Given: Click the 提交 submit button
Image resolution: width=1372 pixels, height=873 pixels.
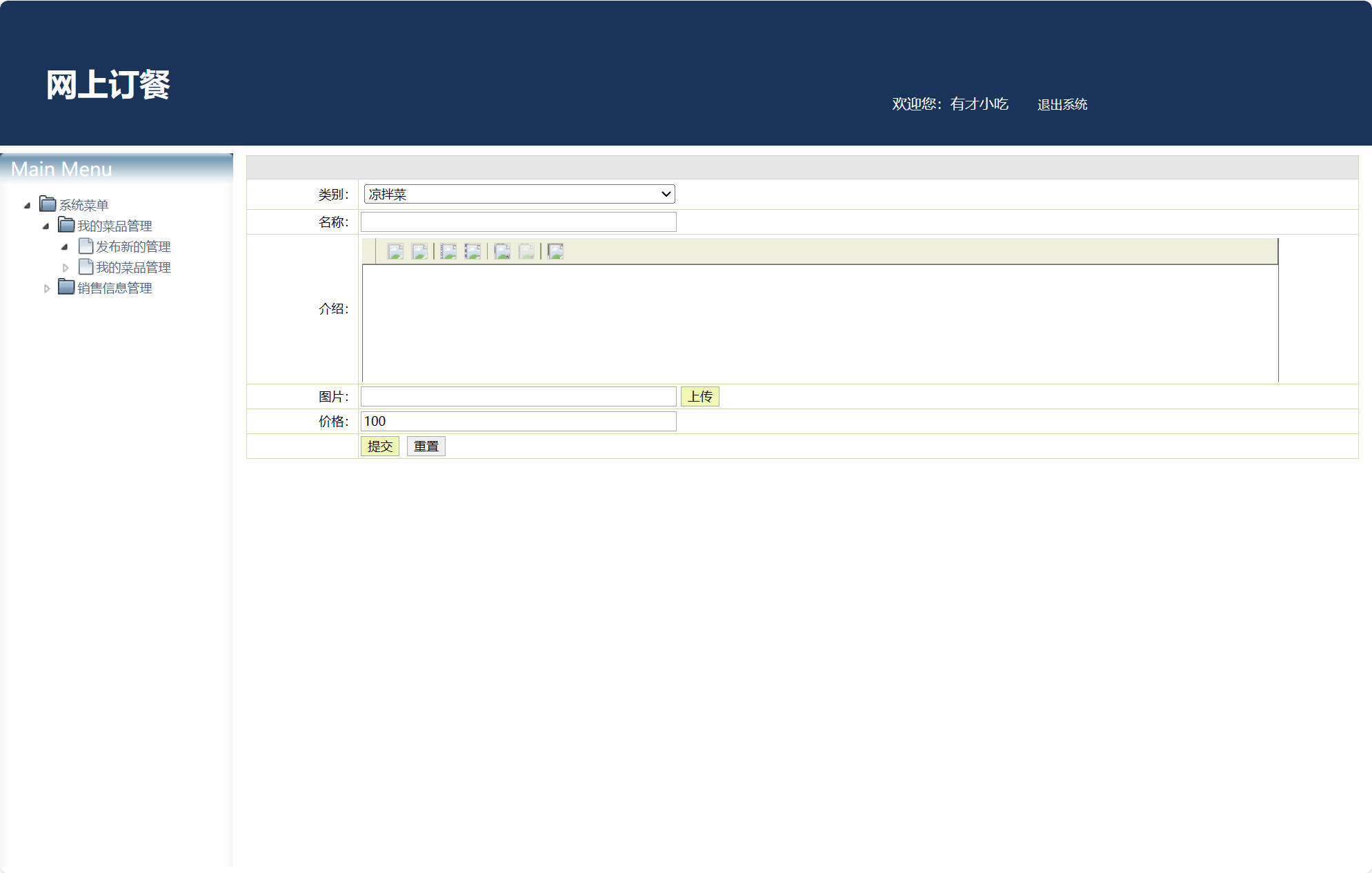Looking at the screenshot, I should click(380, 446).
